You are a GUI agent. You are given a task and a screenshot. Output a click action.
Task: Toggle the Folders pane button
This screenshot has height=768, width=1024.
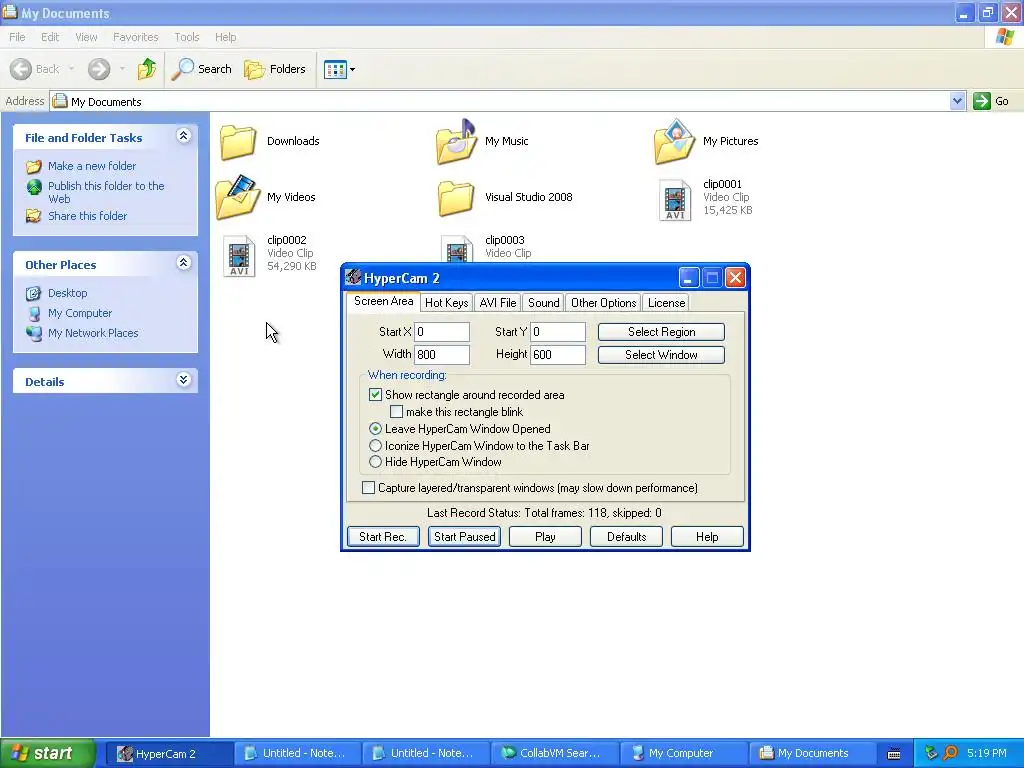tap(274, 69)
